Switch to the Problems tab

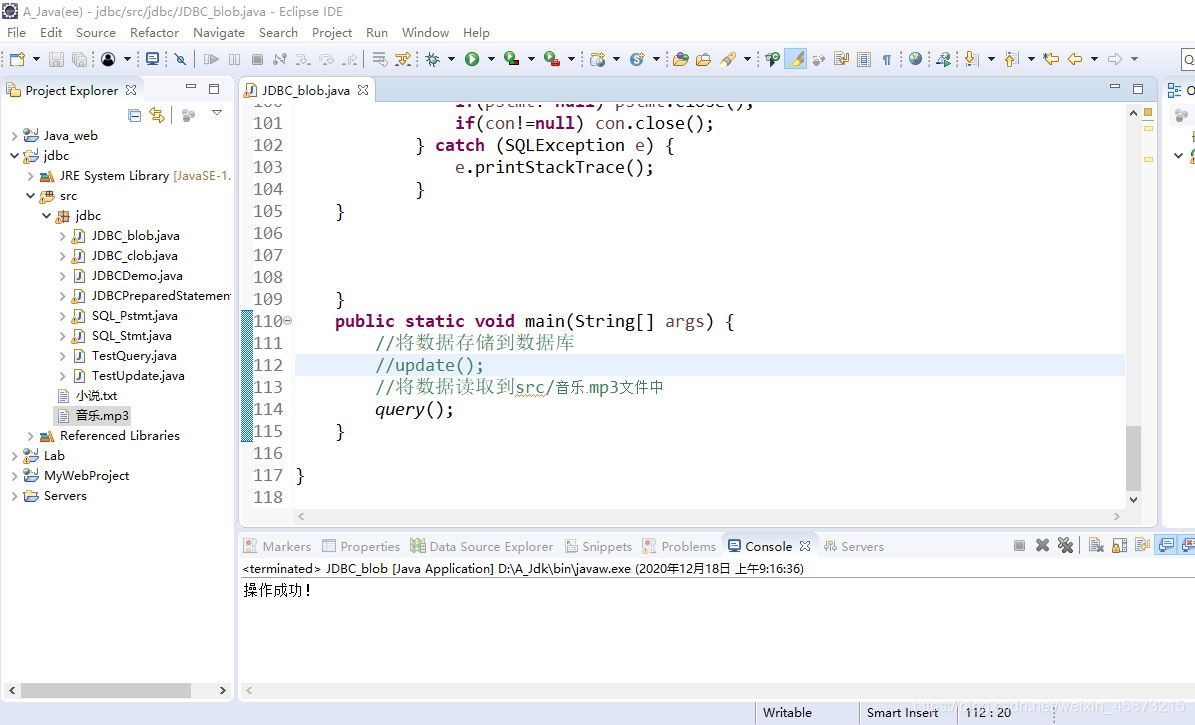pos(679,546)
